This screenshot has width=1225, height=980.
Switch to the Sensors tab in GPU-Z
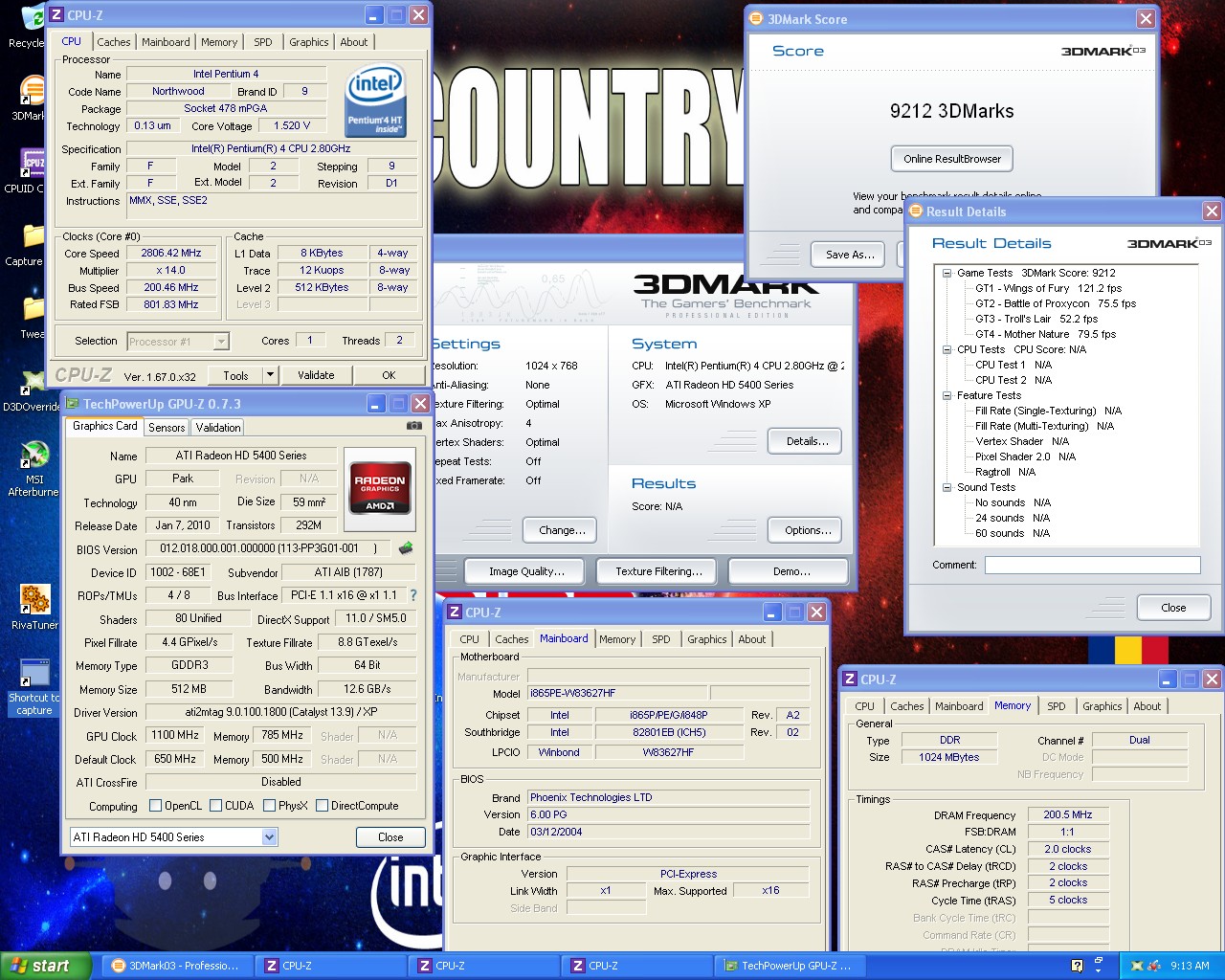(x=167, y=428)
